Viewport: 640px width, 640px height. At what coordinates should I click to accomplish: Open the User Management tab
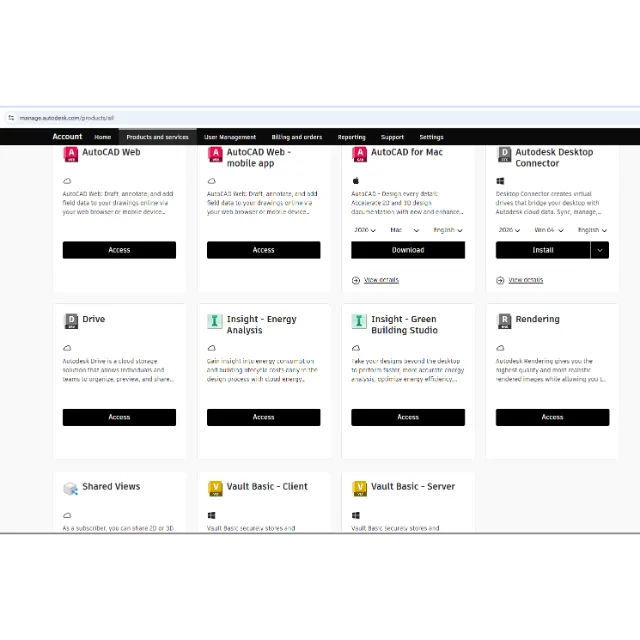230,137
